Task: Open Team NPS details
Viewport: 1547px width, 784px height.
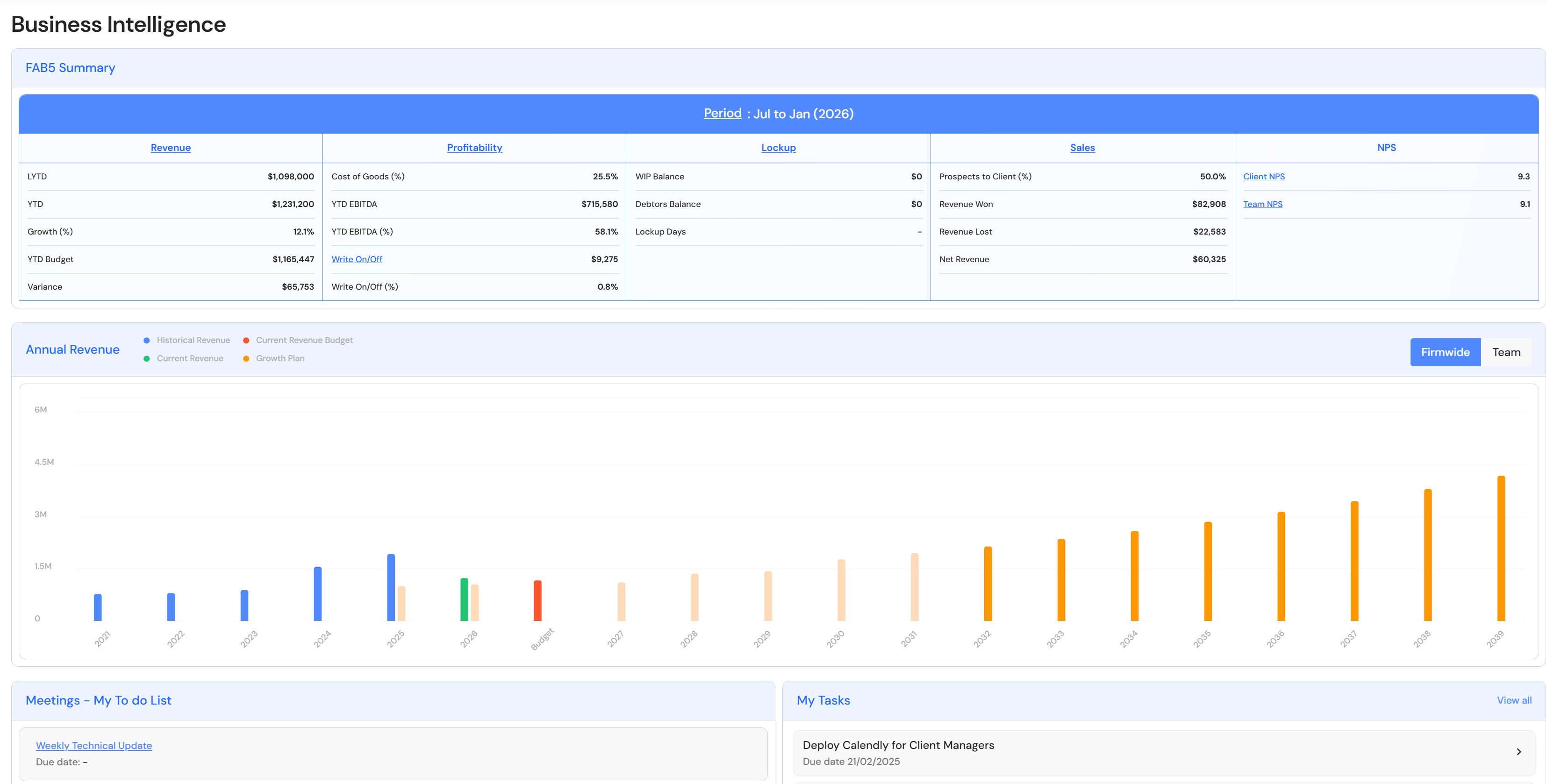Action: 1262,204
